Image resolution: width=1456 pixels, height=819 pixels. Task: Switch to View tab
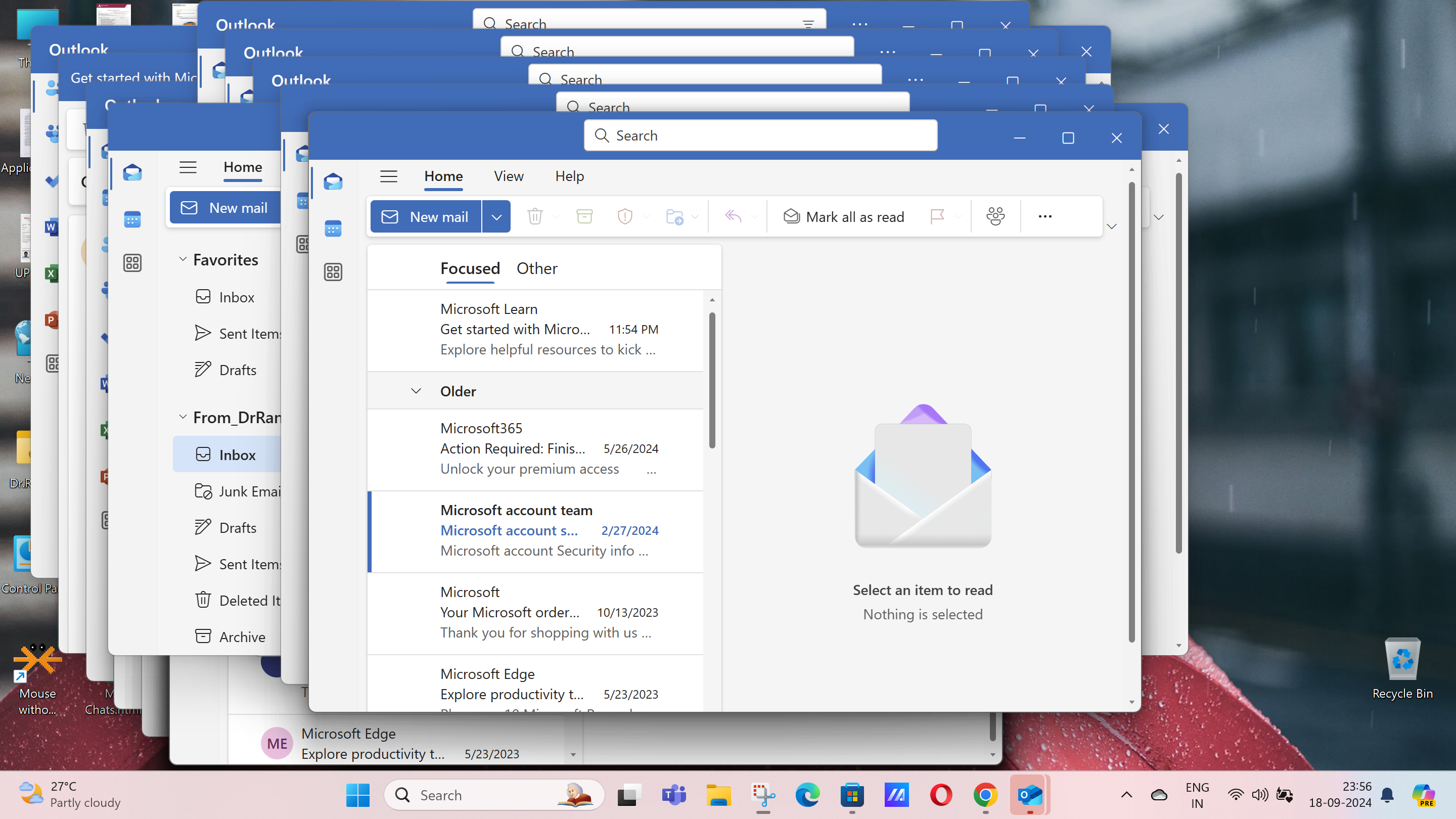point(509,176)
